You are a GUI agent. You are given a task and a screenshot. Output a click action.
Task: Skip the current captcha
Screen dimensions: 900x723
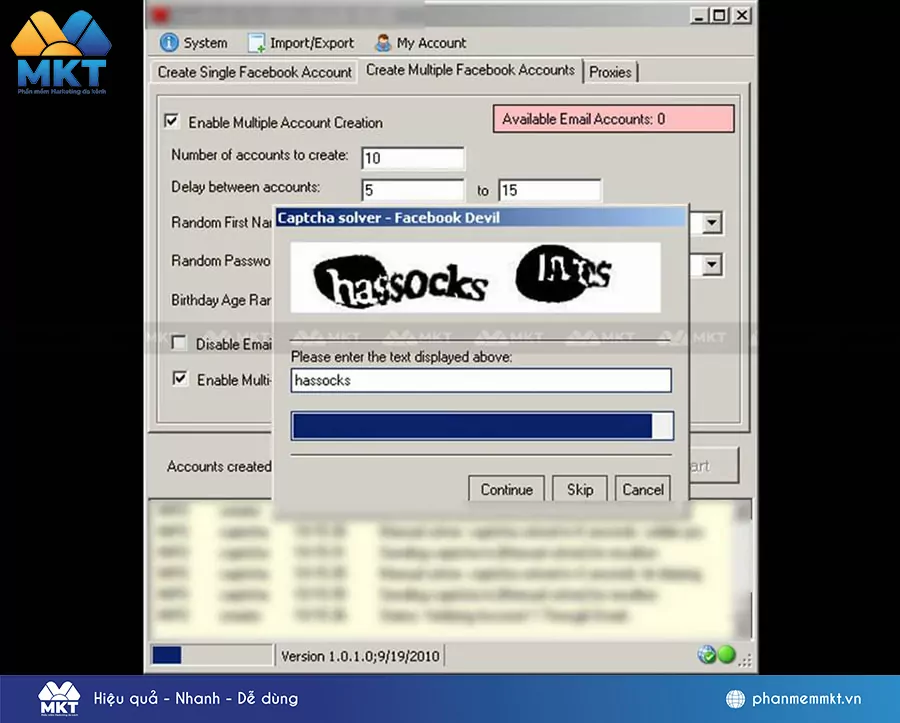pos(579,489)
